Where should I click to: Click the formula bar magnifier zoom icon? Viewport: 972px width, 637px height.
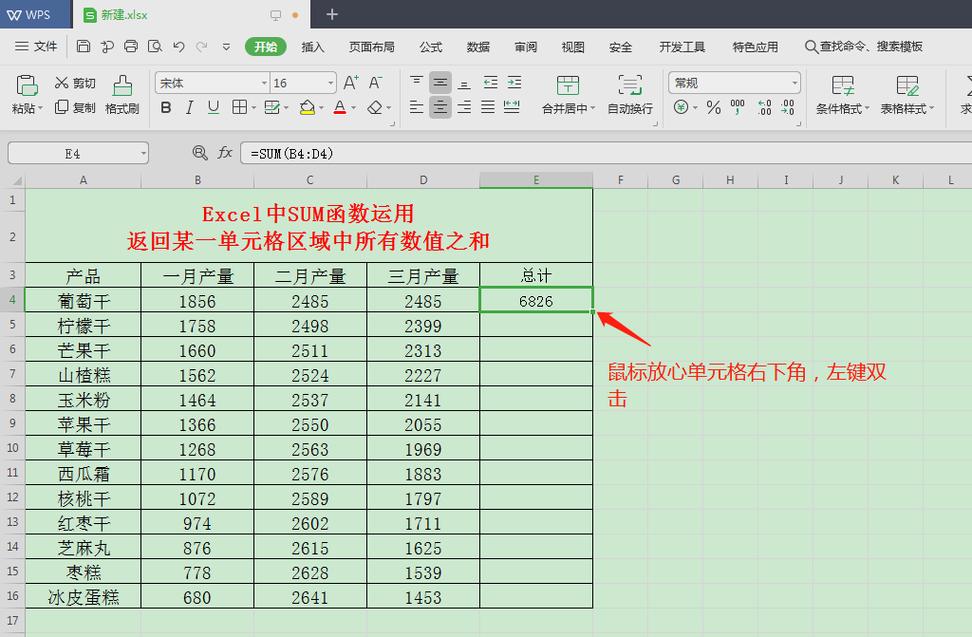click(x=200, y=152)
